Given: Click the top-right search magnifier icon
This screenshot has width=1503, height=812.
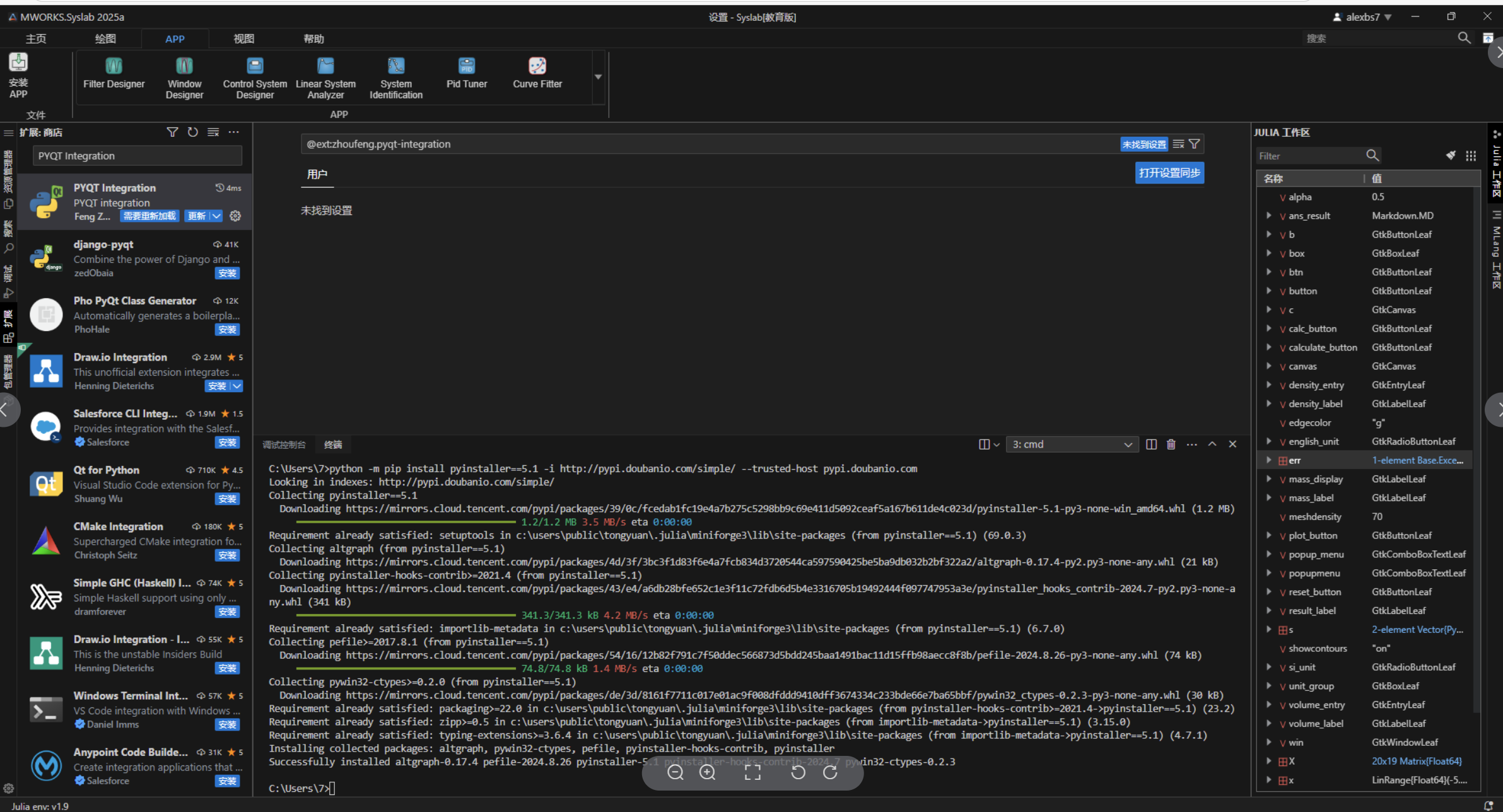Looking at the screenshot, I should tap(1465, 38).
